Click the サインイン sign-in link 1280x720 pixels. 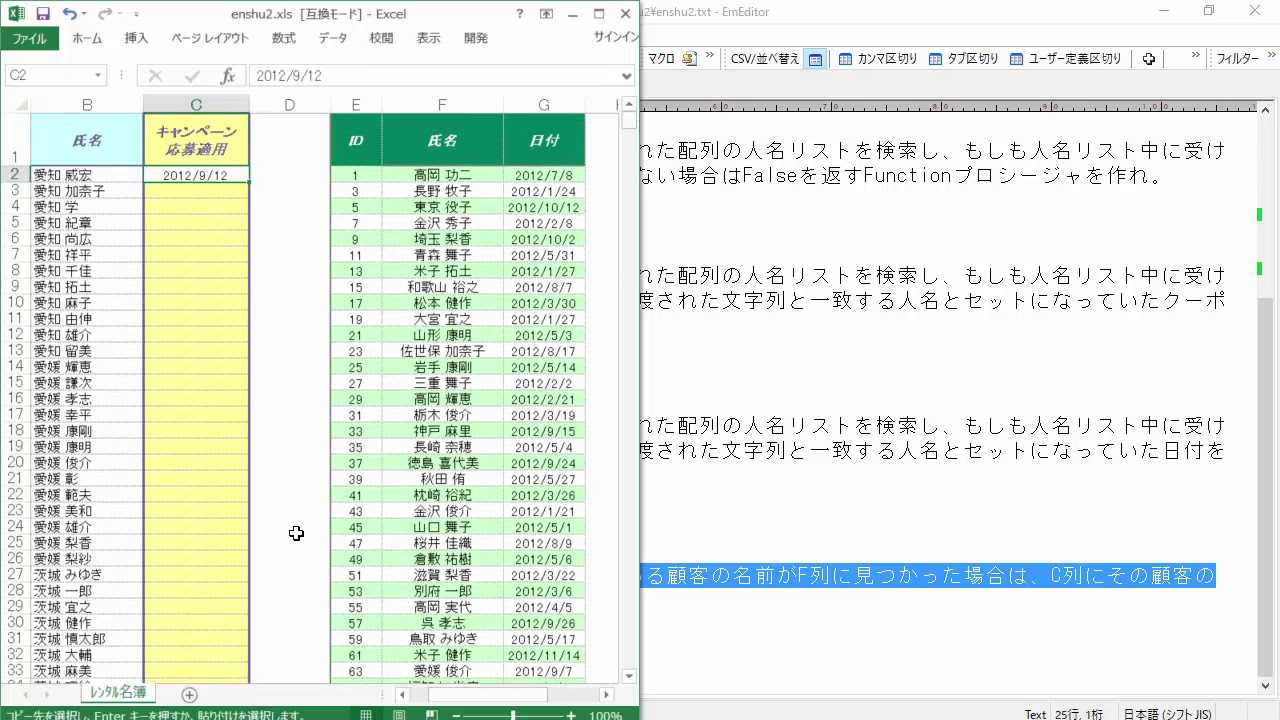[615, 38]
